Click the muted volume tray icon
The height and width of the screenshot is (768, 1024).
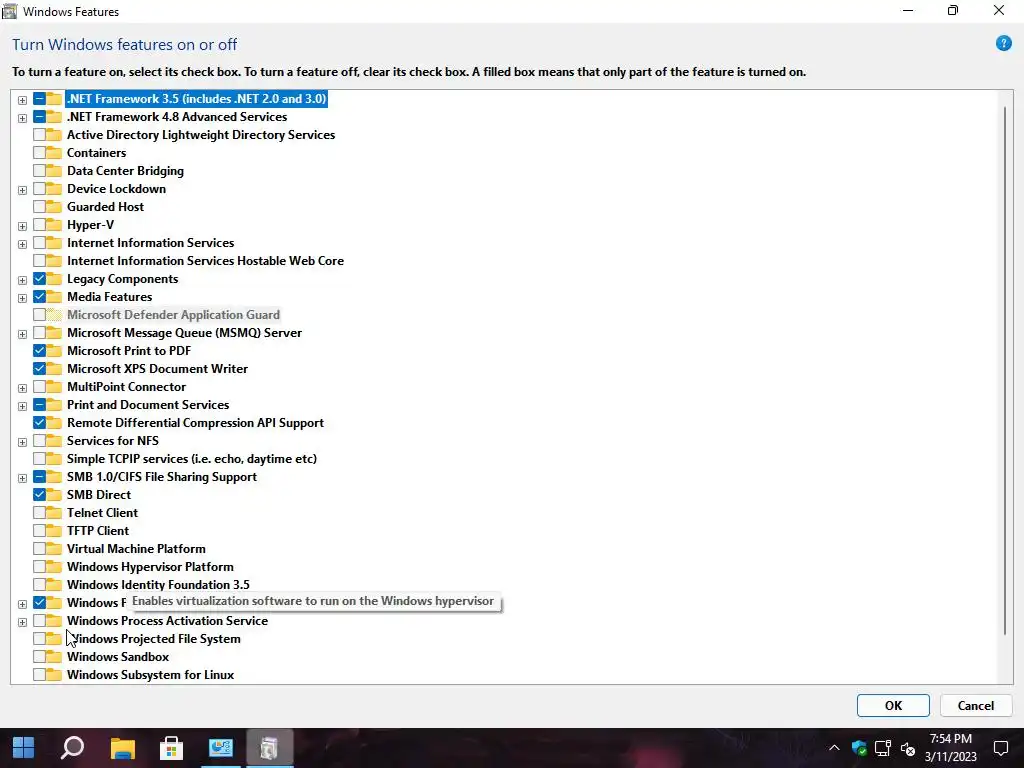908,748
